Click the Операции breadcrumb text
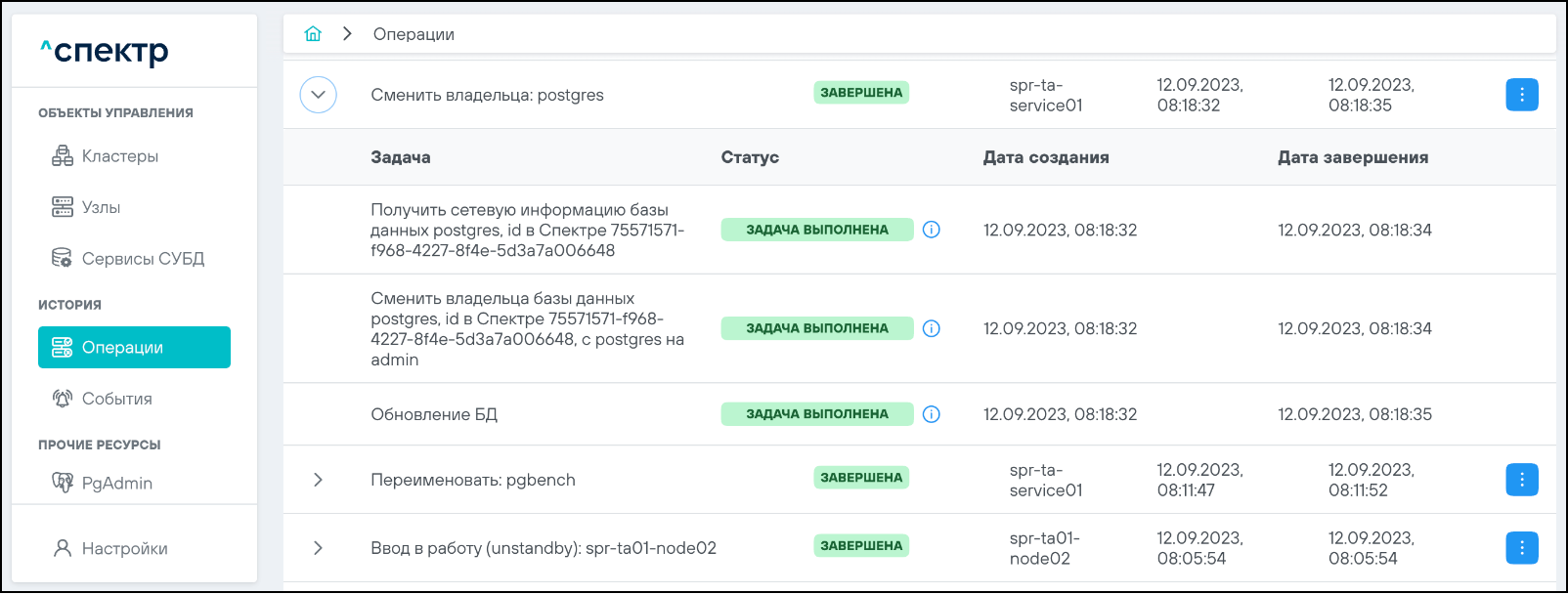This screenshot has width=1568, height=594. 414,34
